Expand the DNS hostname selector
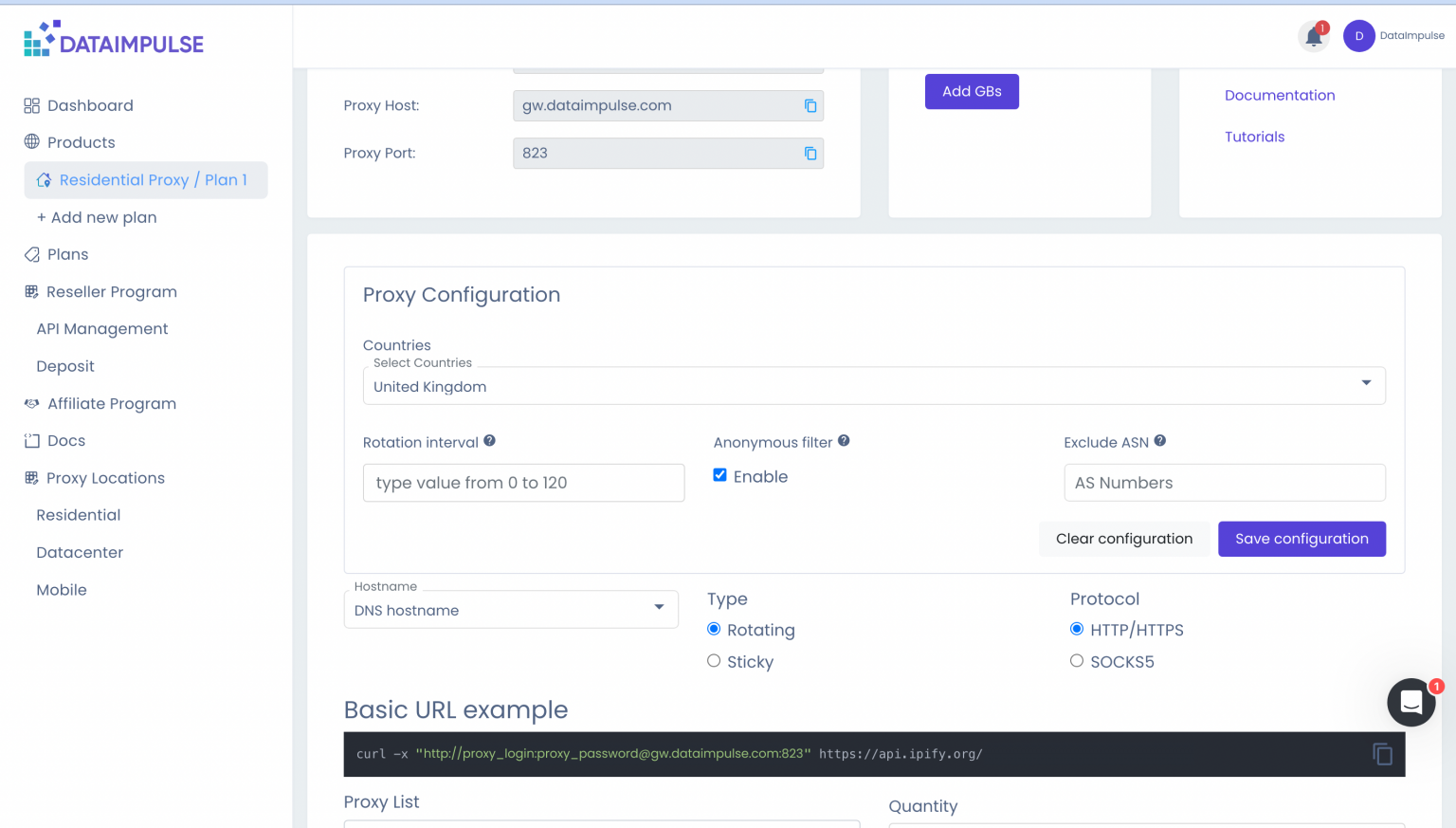 pos(658,609)
